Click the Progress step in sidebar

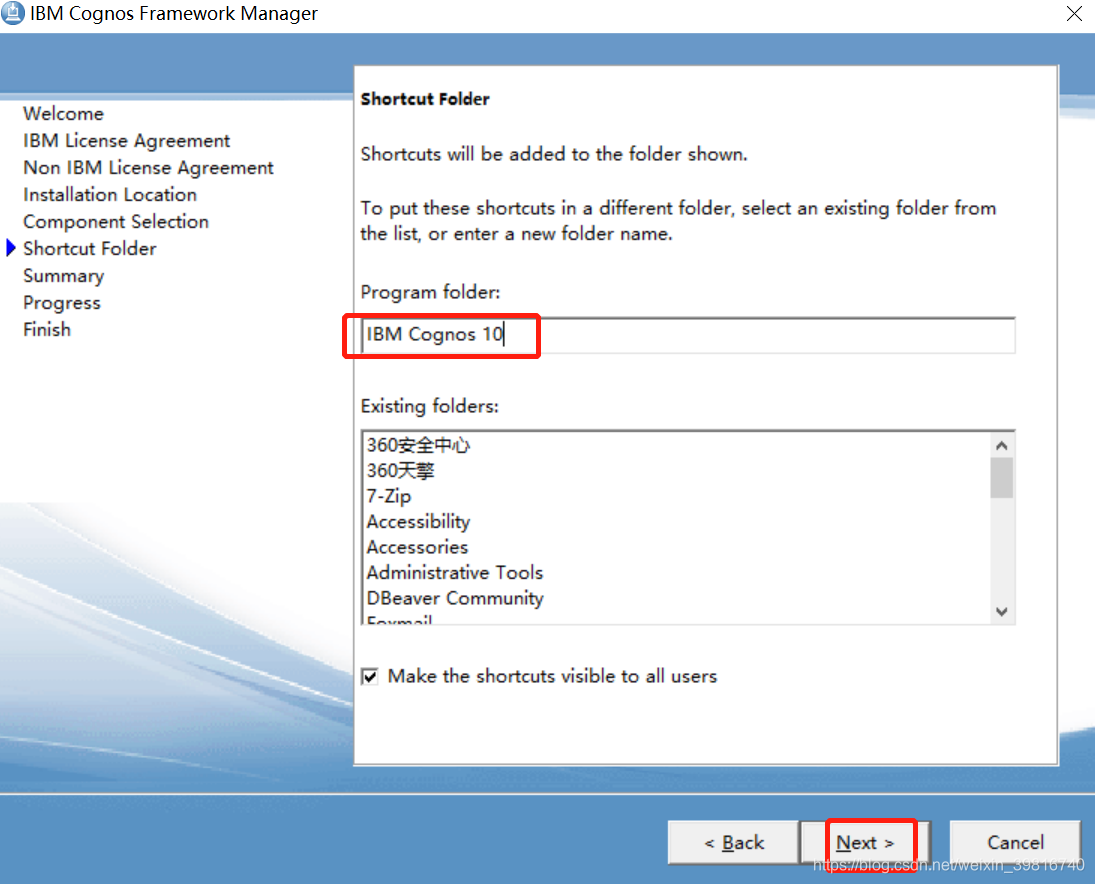[x=61, y=303]
